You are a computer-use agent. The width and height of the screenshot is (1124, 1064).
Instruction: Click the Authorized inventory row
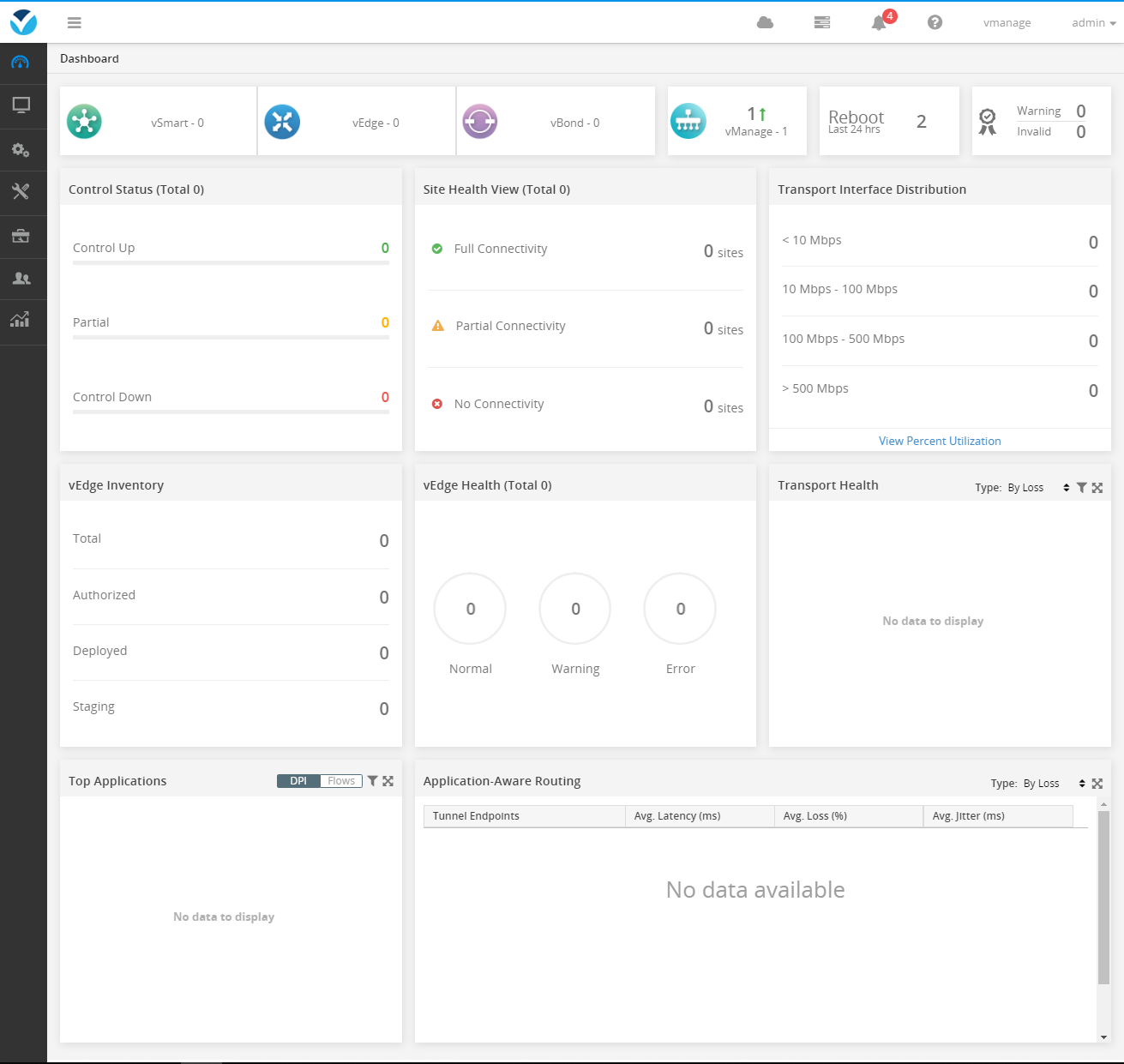(x=231, y=597)
